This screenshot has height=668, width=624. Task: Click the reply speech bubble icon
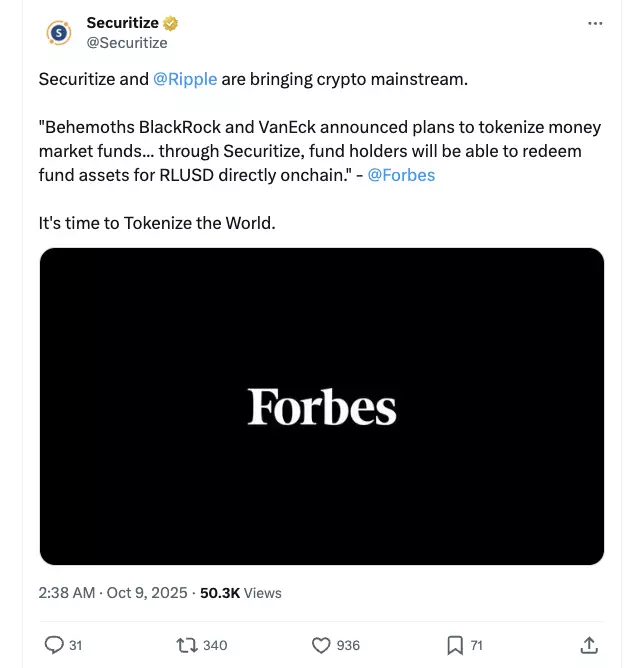click(x=54, y=645)
